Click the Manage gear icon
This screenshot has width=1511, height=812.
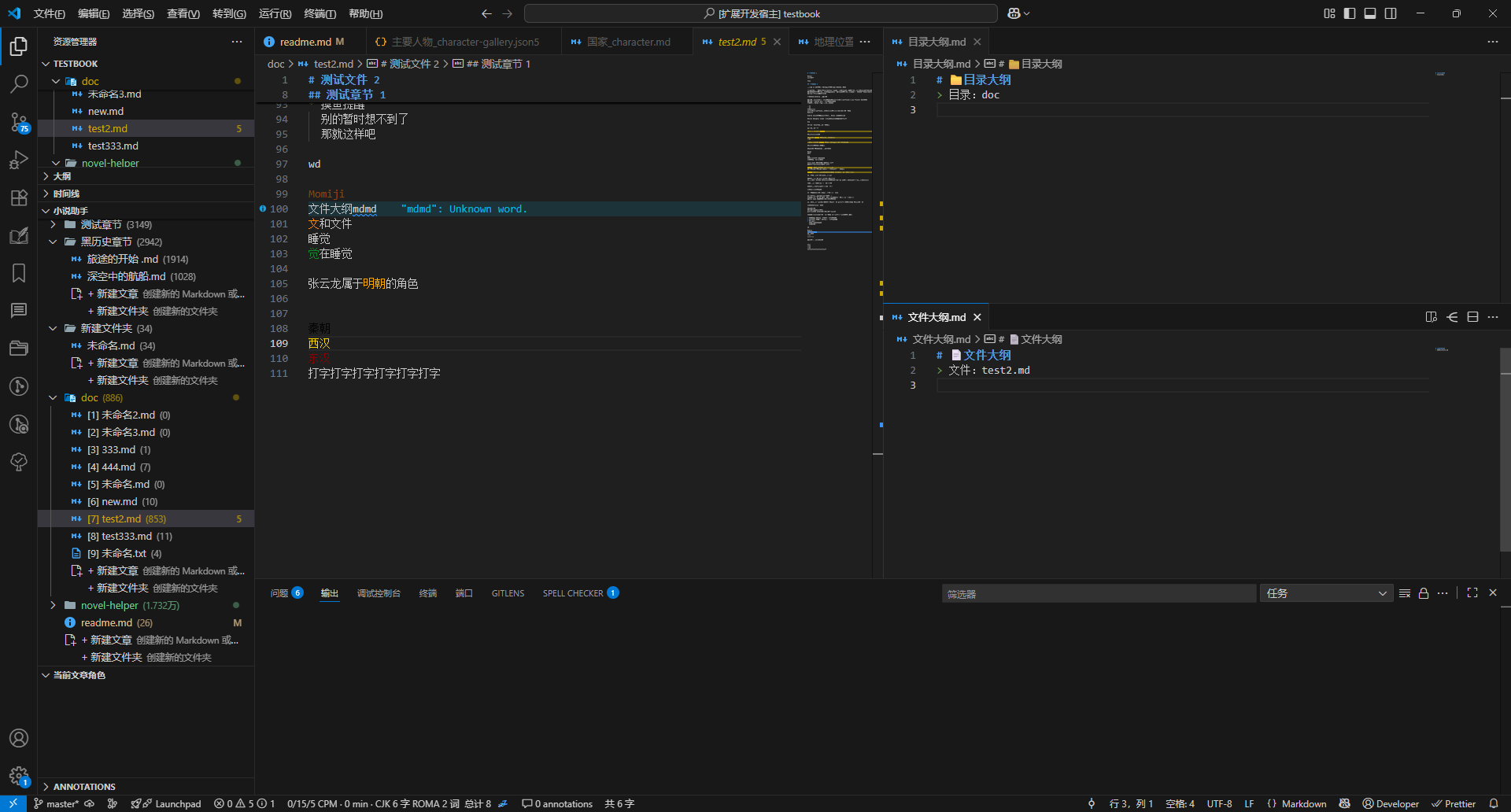coord(19,776)
